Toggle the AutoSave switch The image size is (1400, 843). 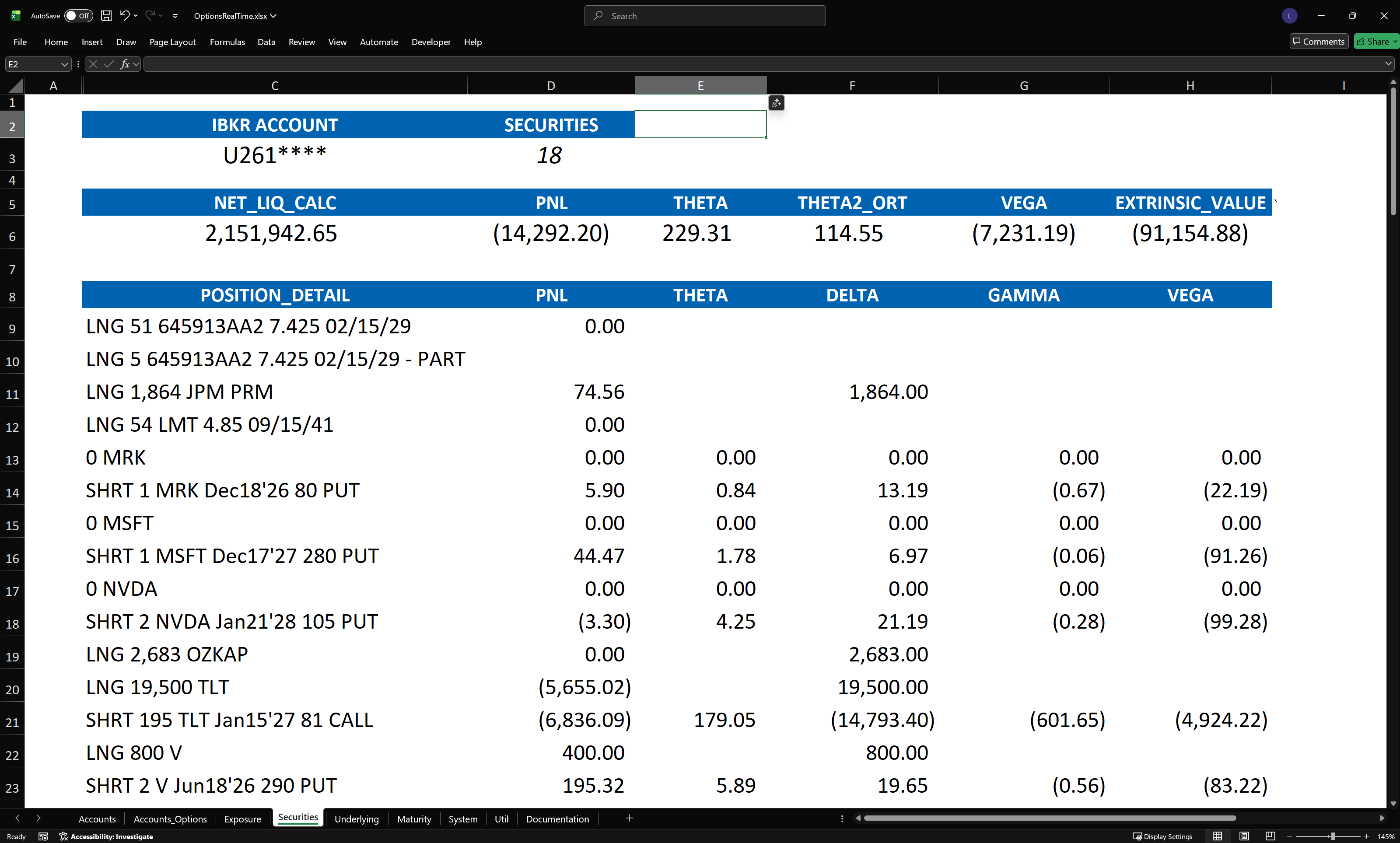pyautogui.click(x=77, y=16)
